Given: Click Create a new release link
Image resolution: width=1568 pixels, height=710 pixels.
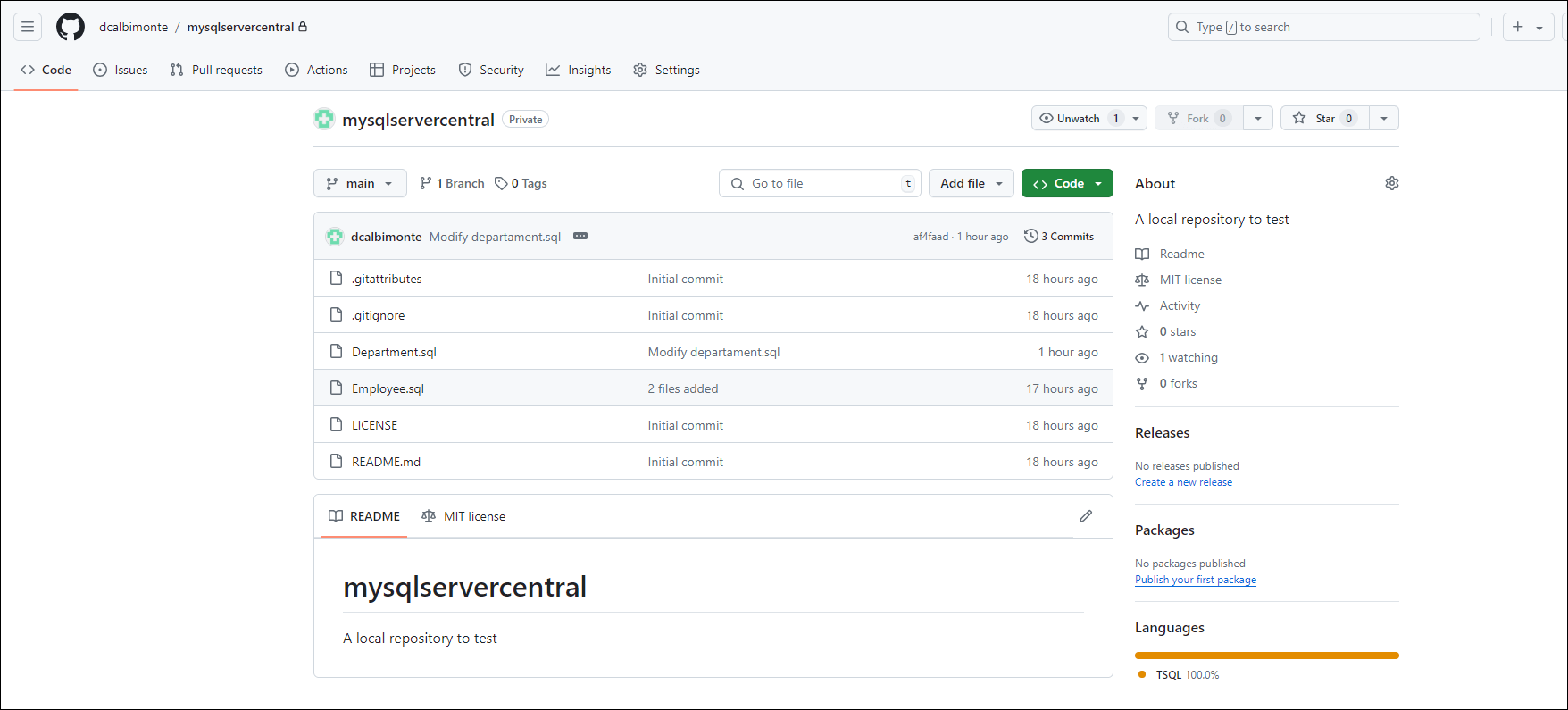Looking at the screenshot, I should coord(1183,482).
